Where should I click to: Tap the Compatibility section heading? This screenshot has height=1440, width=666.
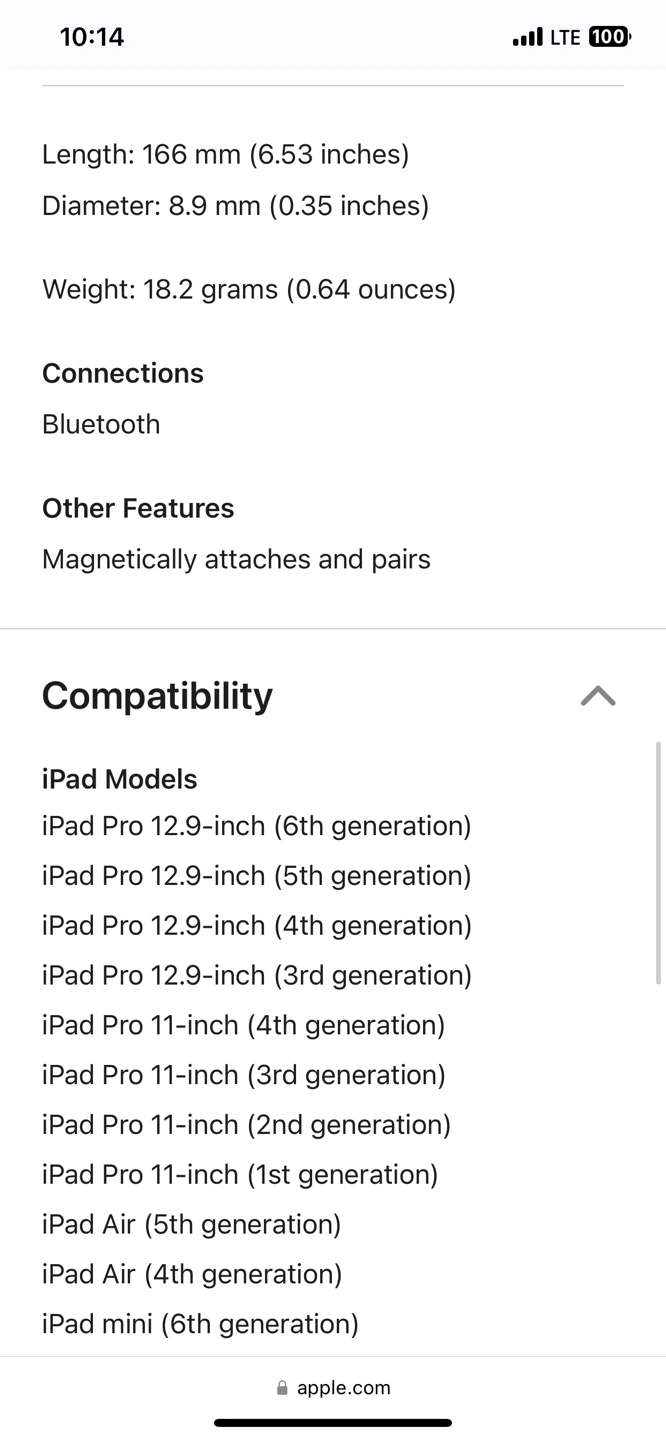pos(157,696)
